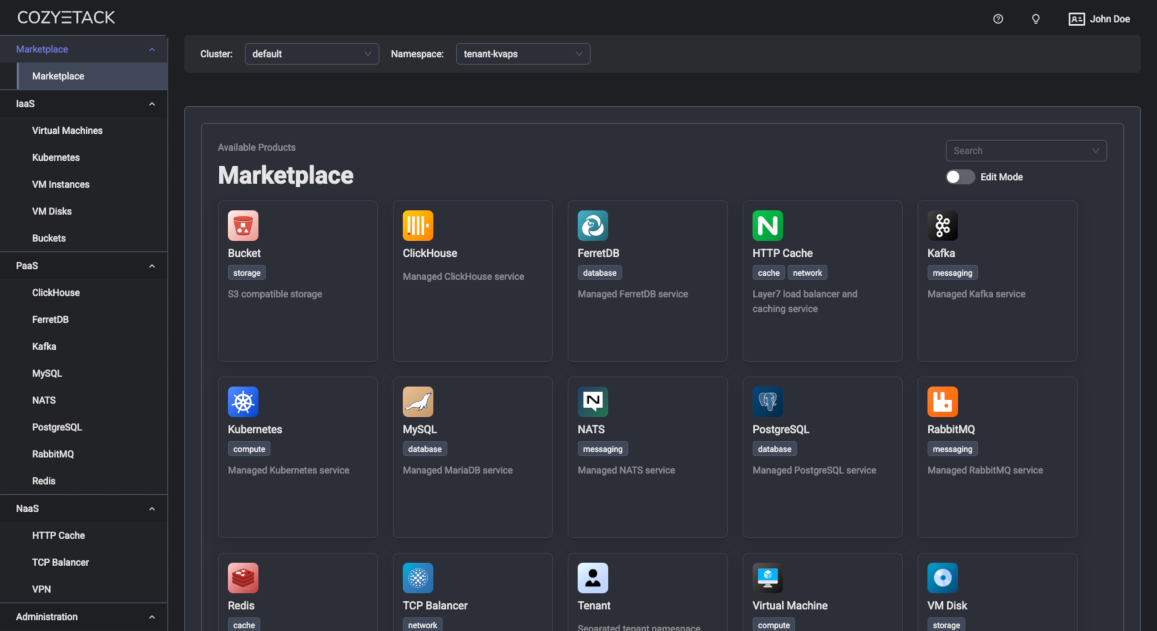The width and height of the screenshot is (1157, 631).
Task: Click "Managed ClickHouse service" description
Action: pyautogui.click(x=463, y=277)
